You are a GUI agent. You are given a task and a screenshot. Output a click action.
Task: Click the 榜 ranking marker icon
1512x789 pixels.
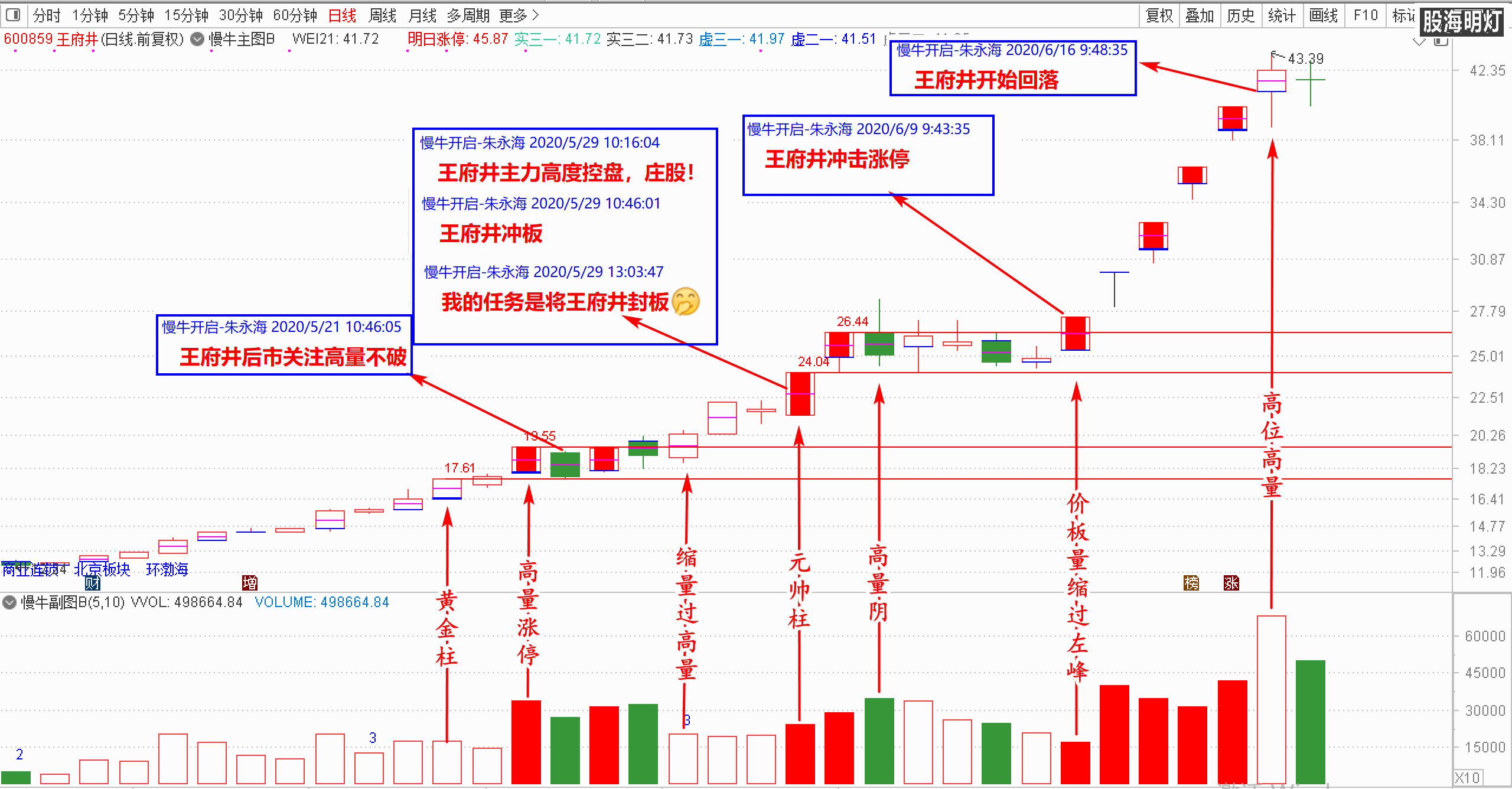(x=1191, y=583)
